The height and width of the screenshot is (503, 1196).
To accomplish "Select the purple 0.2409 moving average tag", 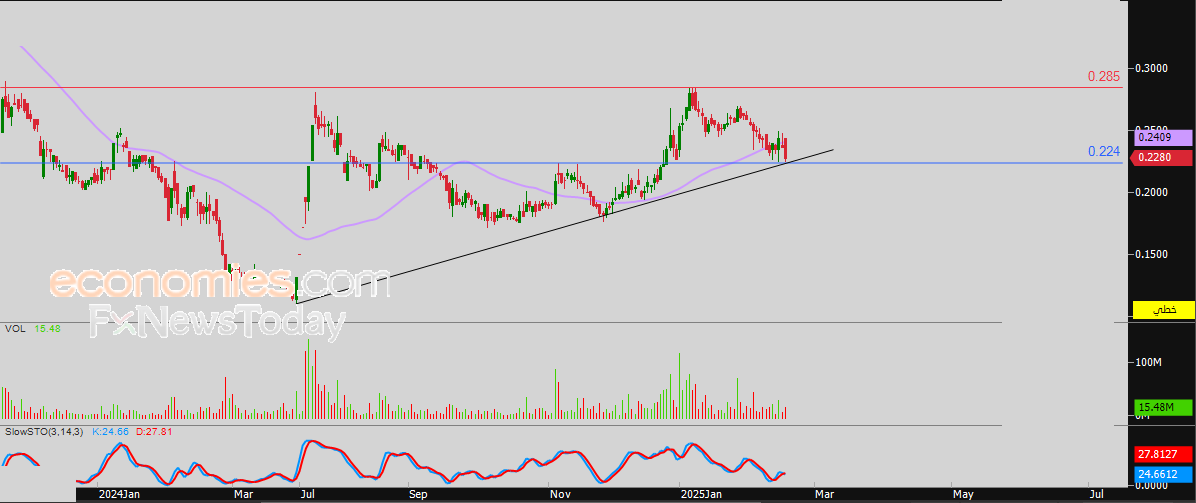I will click(1162, 138).
